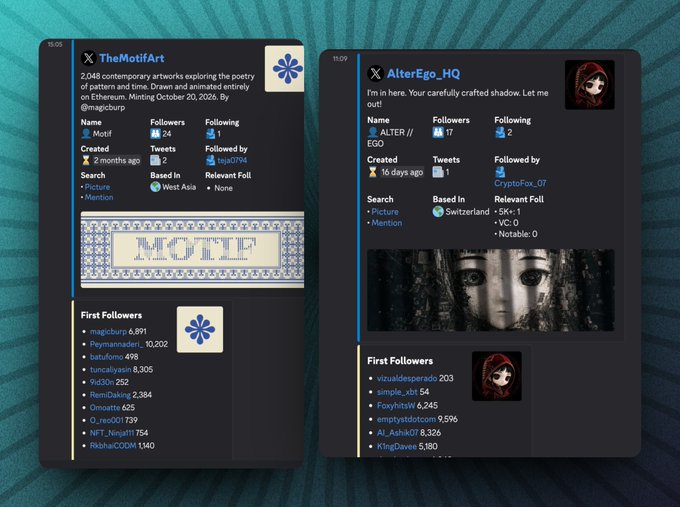Screen dimensions: 680x507
Task: Click the Notable: 0 relevant followers entry
Action: (x=516, y=234)
